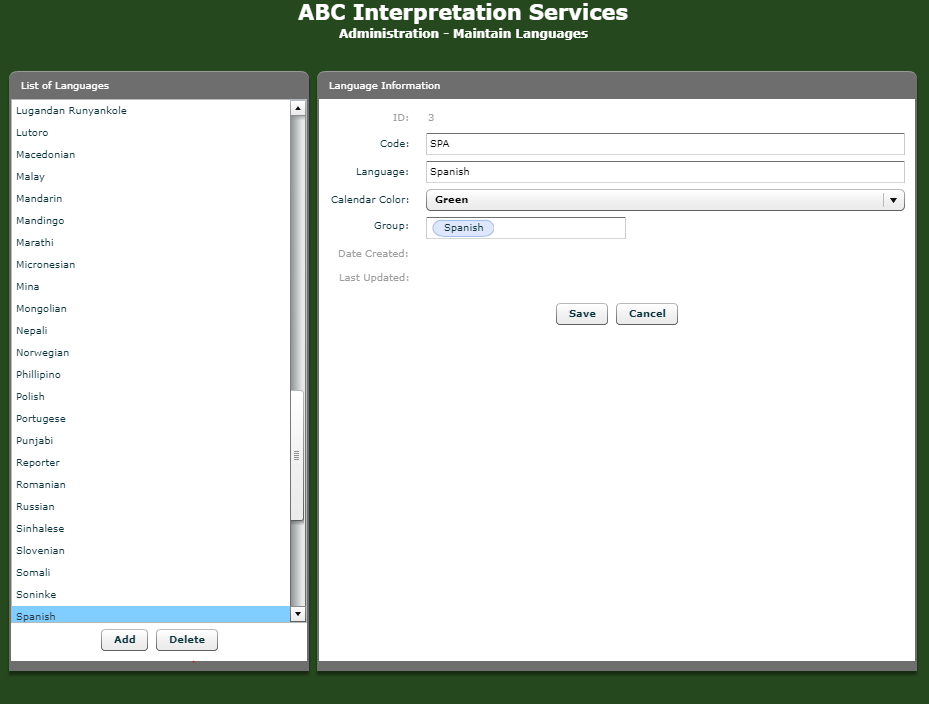The image size is (929, 704).
Task: Click the Delete language button
Action: [x=187, y=640]
